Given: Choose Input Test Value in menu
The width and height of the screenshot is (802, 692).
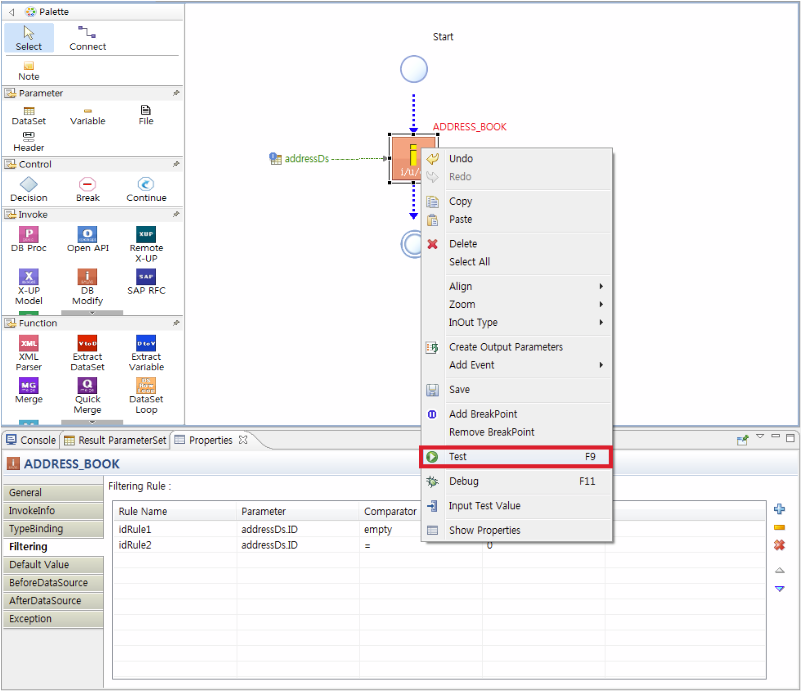Looking at the screenshot, I should (x=516, y=506).
